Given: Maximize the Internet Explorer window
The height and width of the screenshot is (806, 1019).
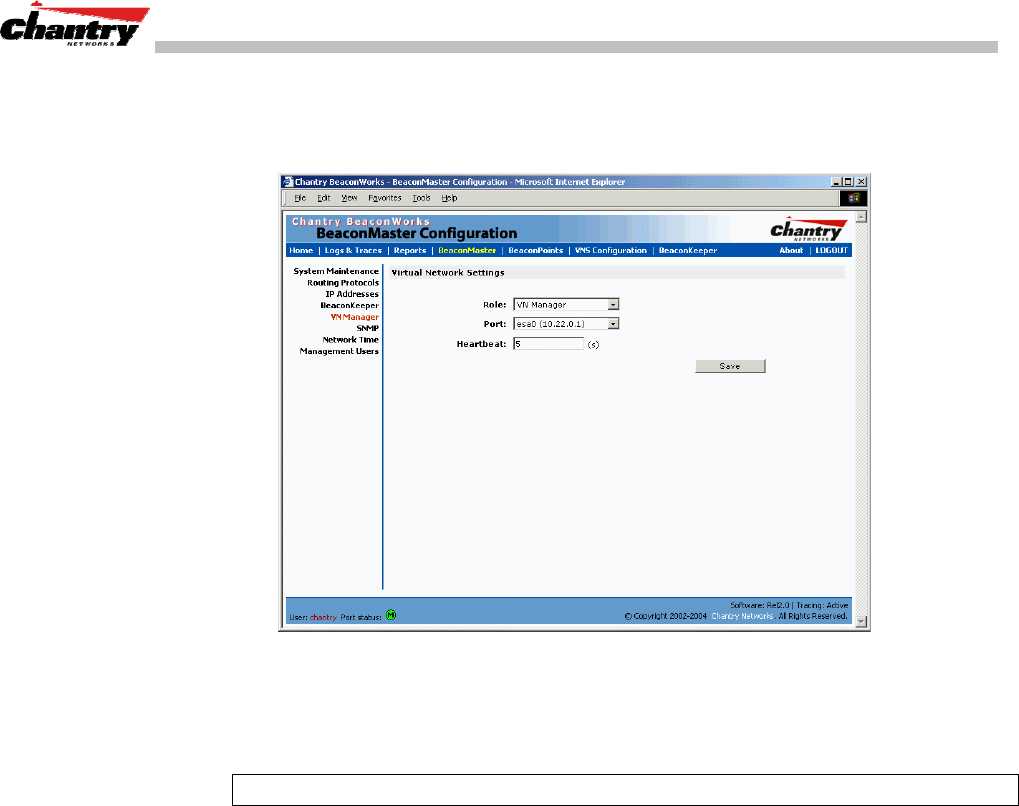Looking at the screenshot, I should coord(847,182).
